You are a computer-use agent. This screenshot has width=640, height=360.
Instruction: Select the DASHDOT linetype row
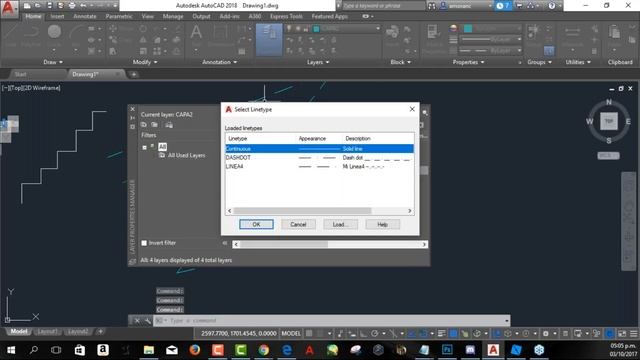tap(320, 158)
